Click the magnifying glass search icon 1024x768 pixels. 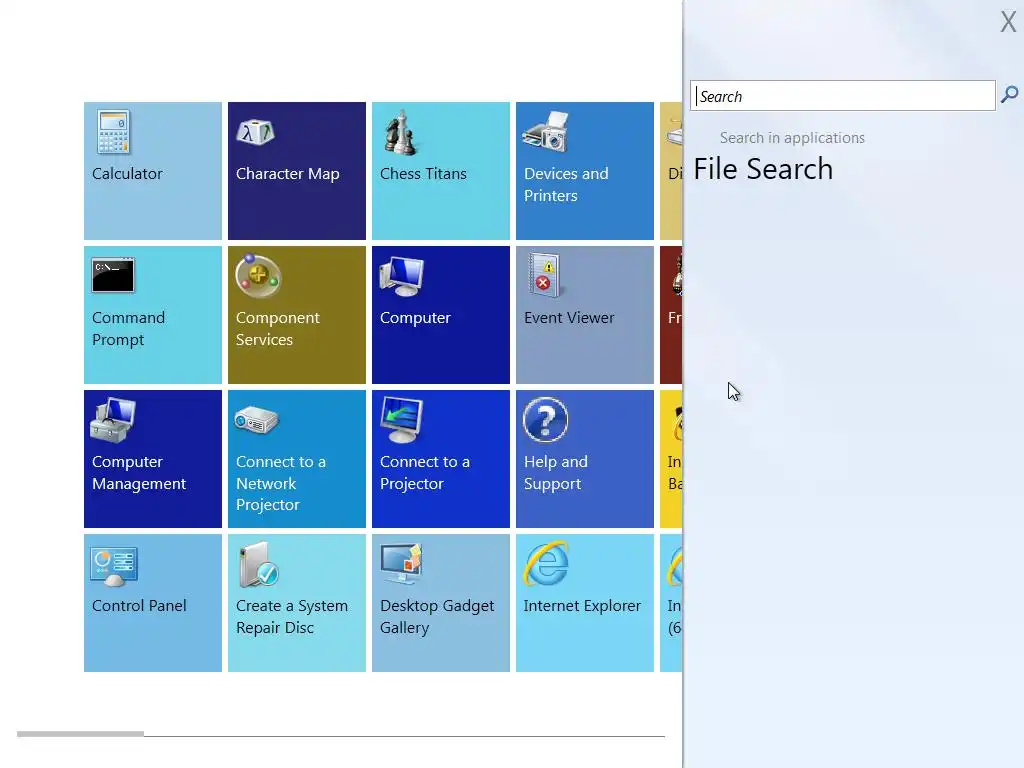pyautogui.click(x=1010, y=95)
